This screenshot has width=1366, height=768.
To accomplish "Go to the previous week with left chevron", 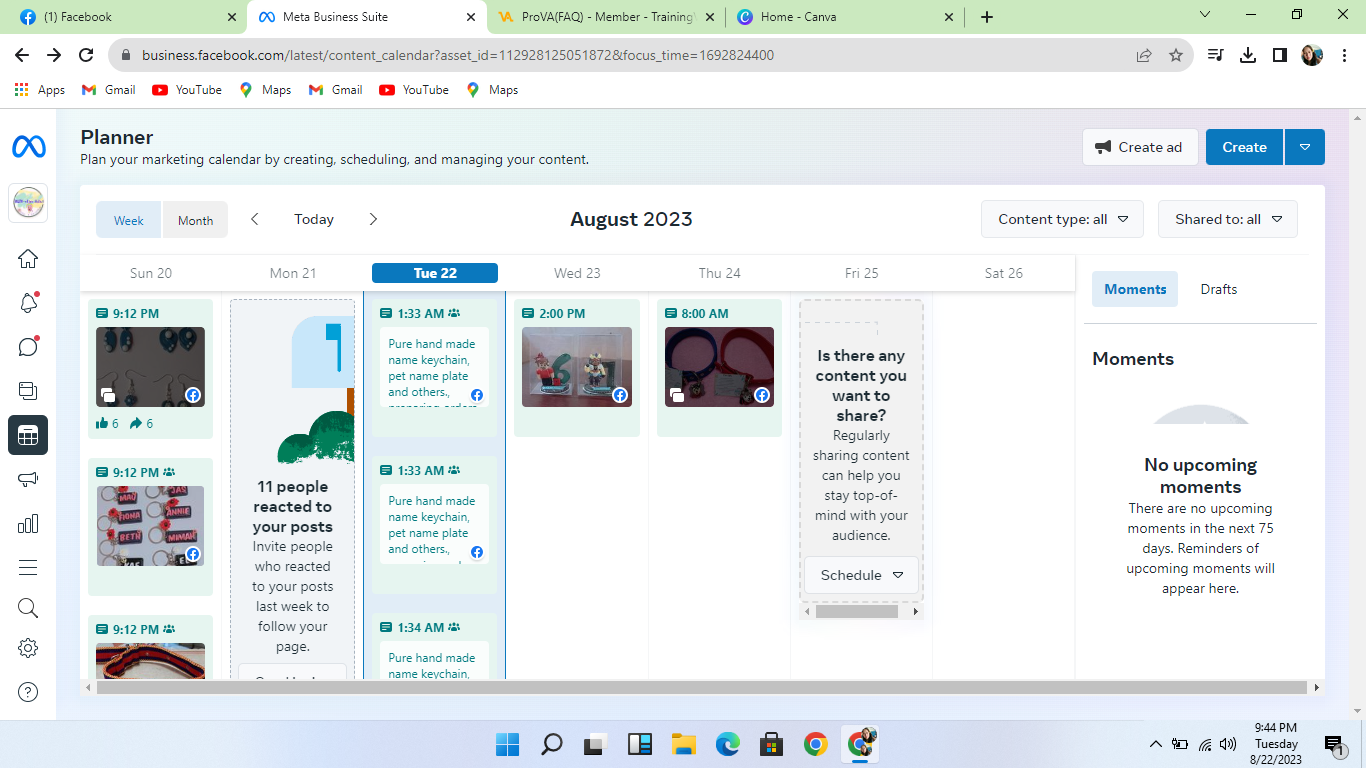I will [x=255, y=219].
